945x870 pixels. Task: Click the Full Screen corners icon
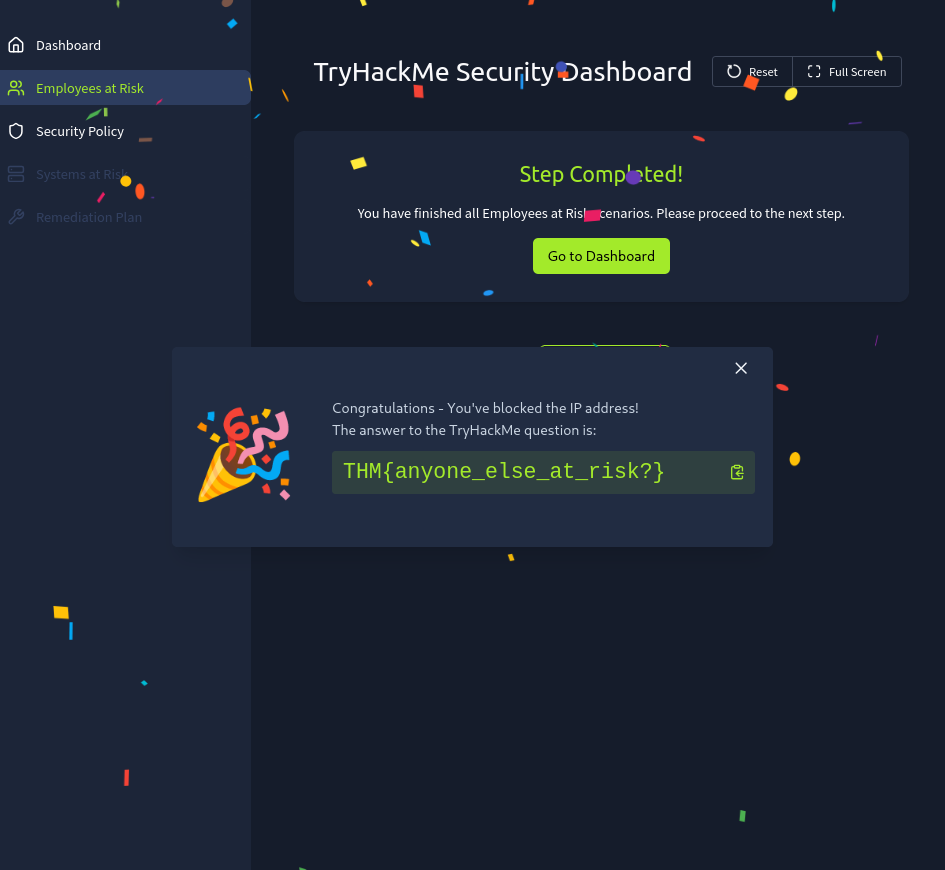pos(814,71)
